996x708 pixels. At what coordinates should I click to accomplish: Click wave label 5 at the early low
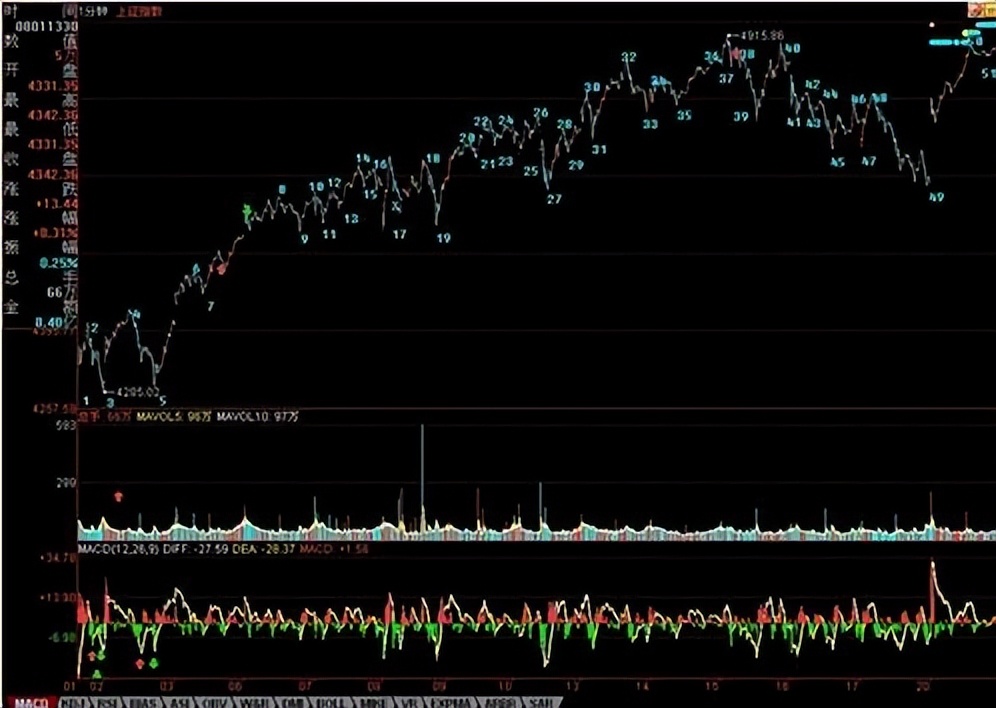(162, 401)
